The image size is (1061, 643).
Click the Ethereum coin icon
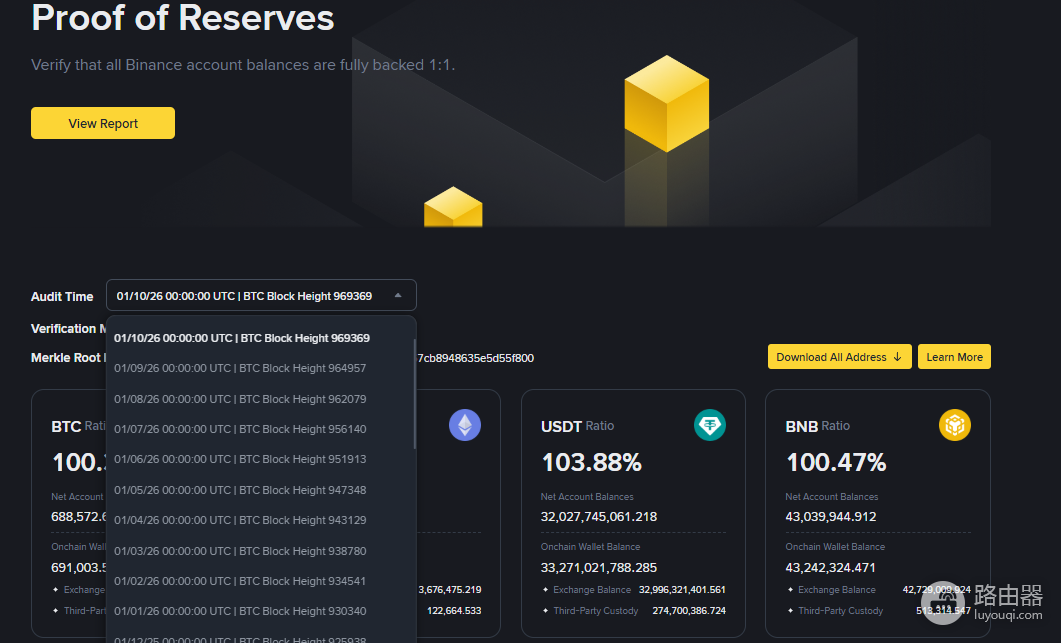[465, 425]
